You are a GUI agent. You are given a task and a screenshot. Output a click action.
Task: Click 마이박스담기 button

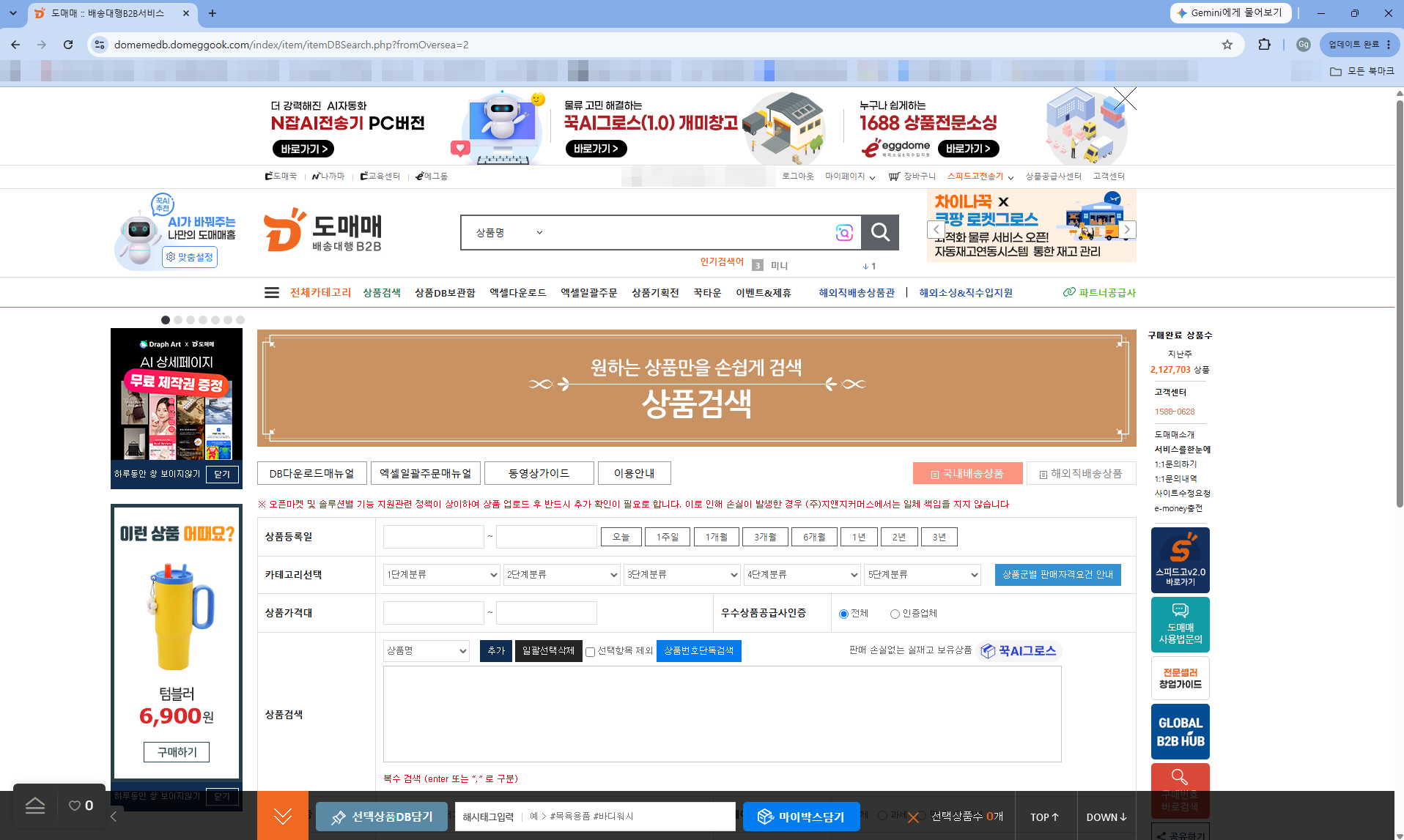click(801, 817)
